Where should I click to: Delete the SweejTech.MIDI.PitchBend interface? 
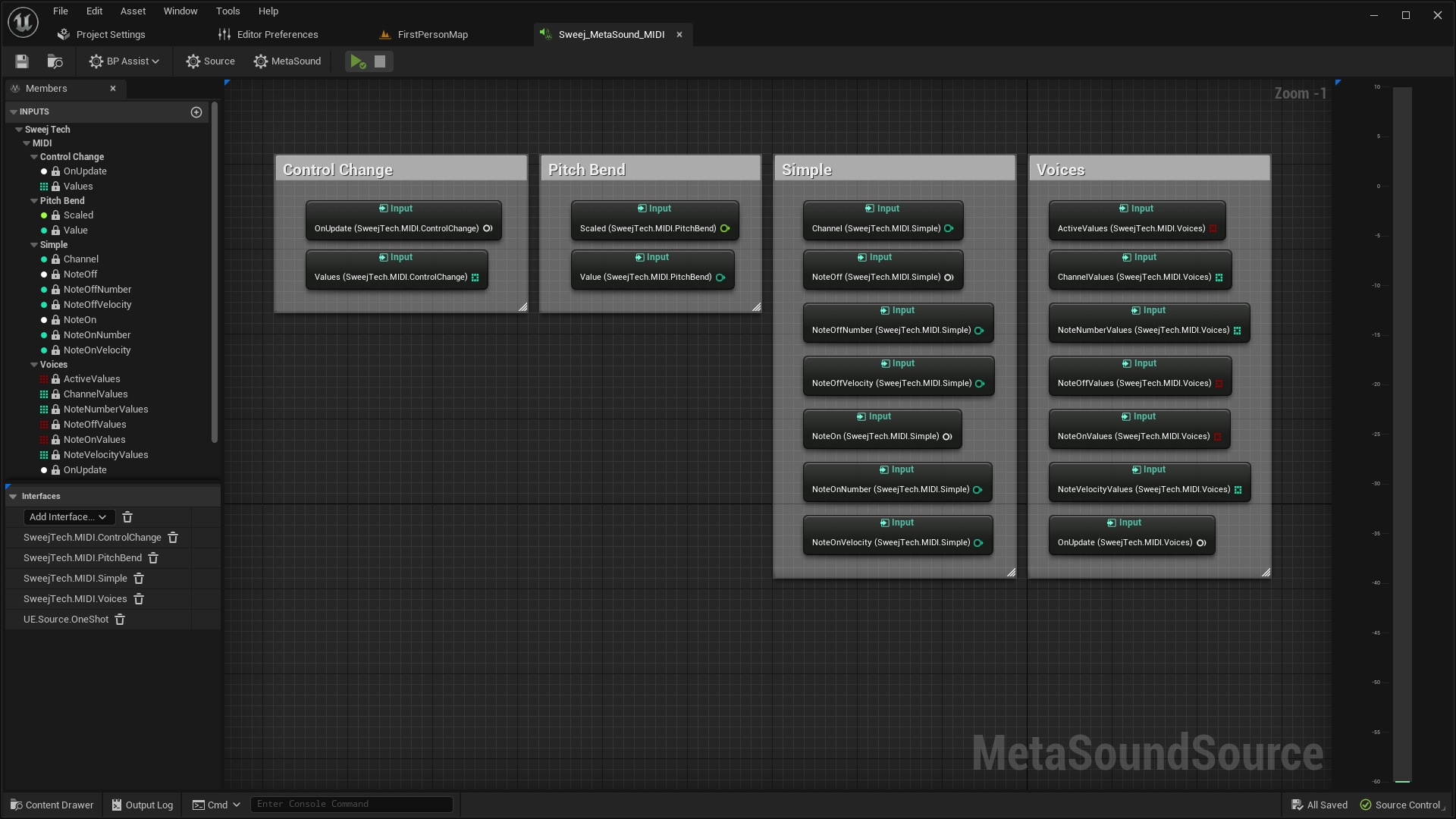point(154,558)
